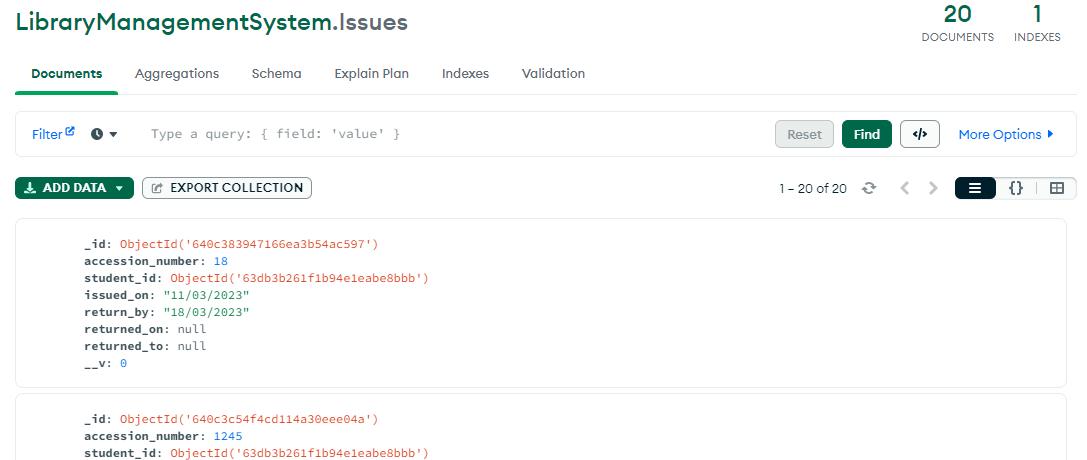Click the query filter input field
The height and width of the screenshot is (460, 1087).
450,134
